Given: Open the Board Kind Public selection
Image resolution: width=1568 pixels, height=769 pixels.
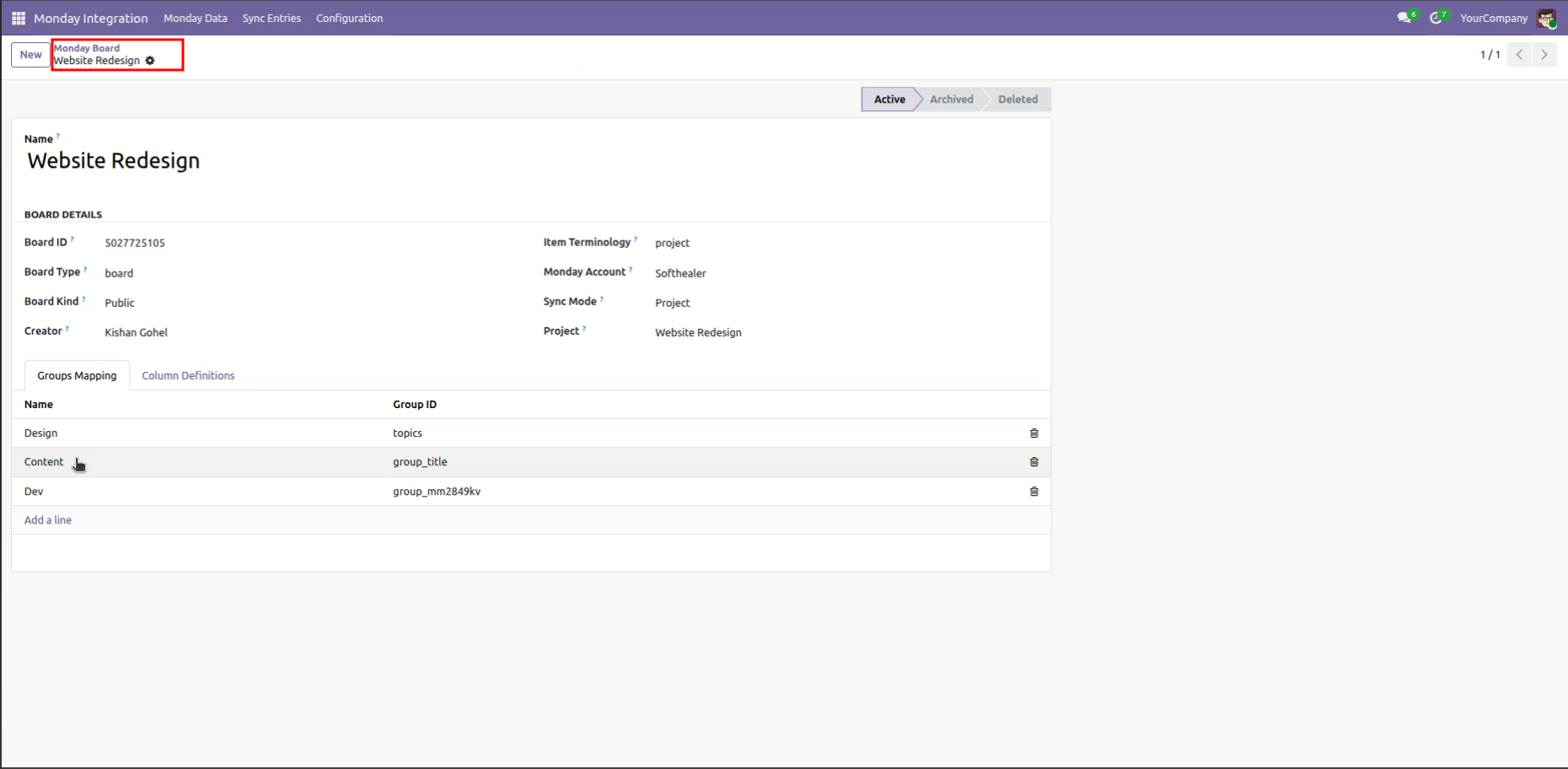Looking at the screenshot, I should pos(120,303).
